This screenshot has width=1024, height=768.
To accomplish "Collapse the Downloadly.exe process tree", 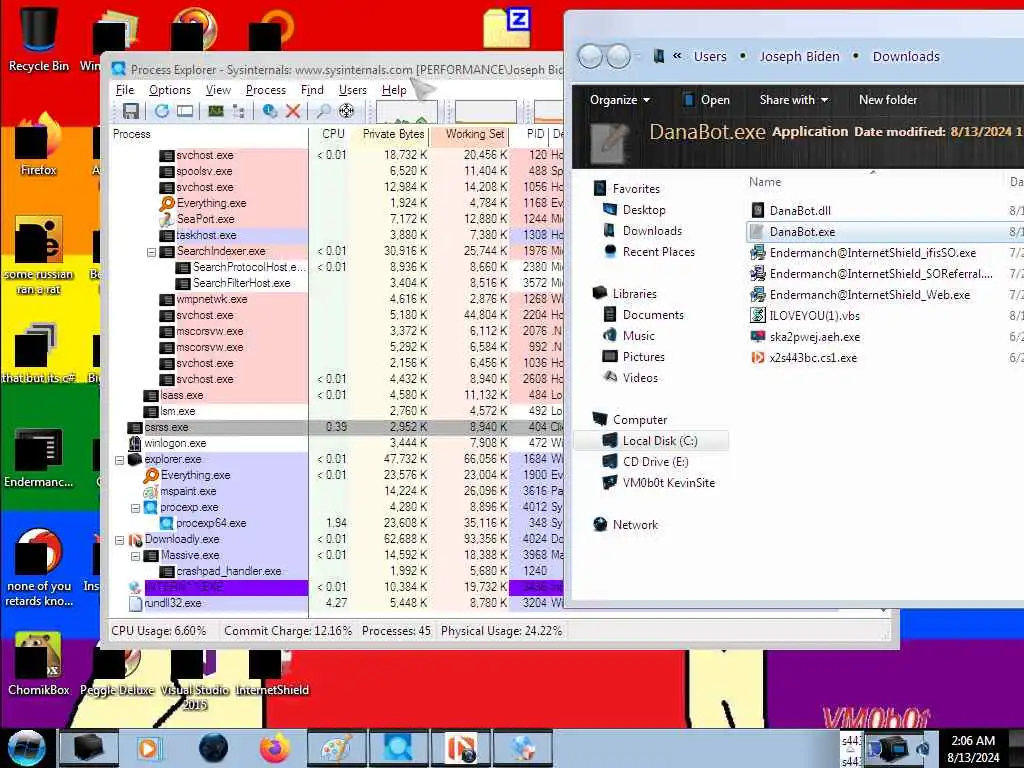I will click(x=120, y=540).
